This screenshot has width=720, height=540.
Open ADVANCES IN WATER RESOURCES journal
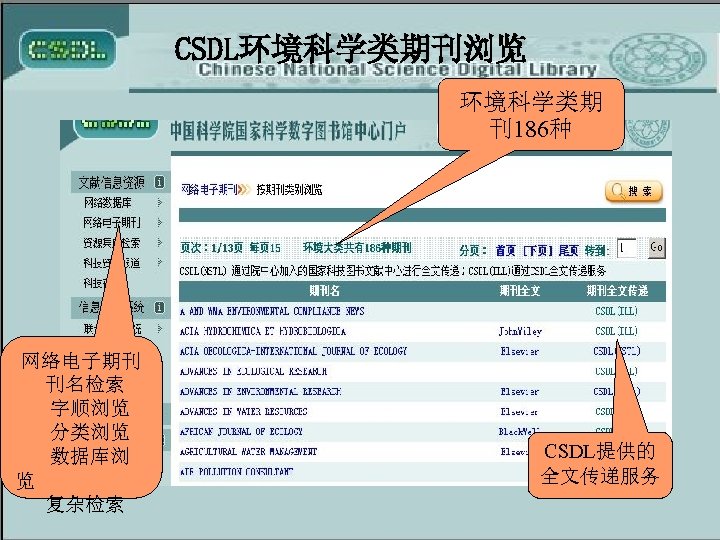pos(244,411)
